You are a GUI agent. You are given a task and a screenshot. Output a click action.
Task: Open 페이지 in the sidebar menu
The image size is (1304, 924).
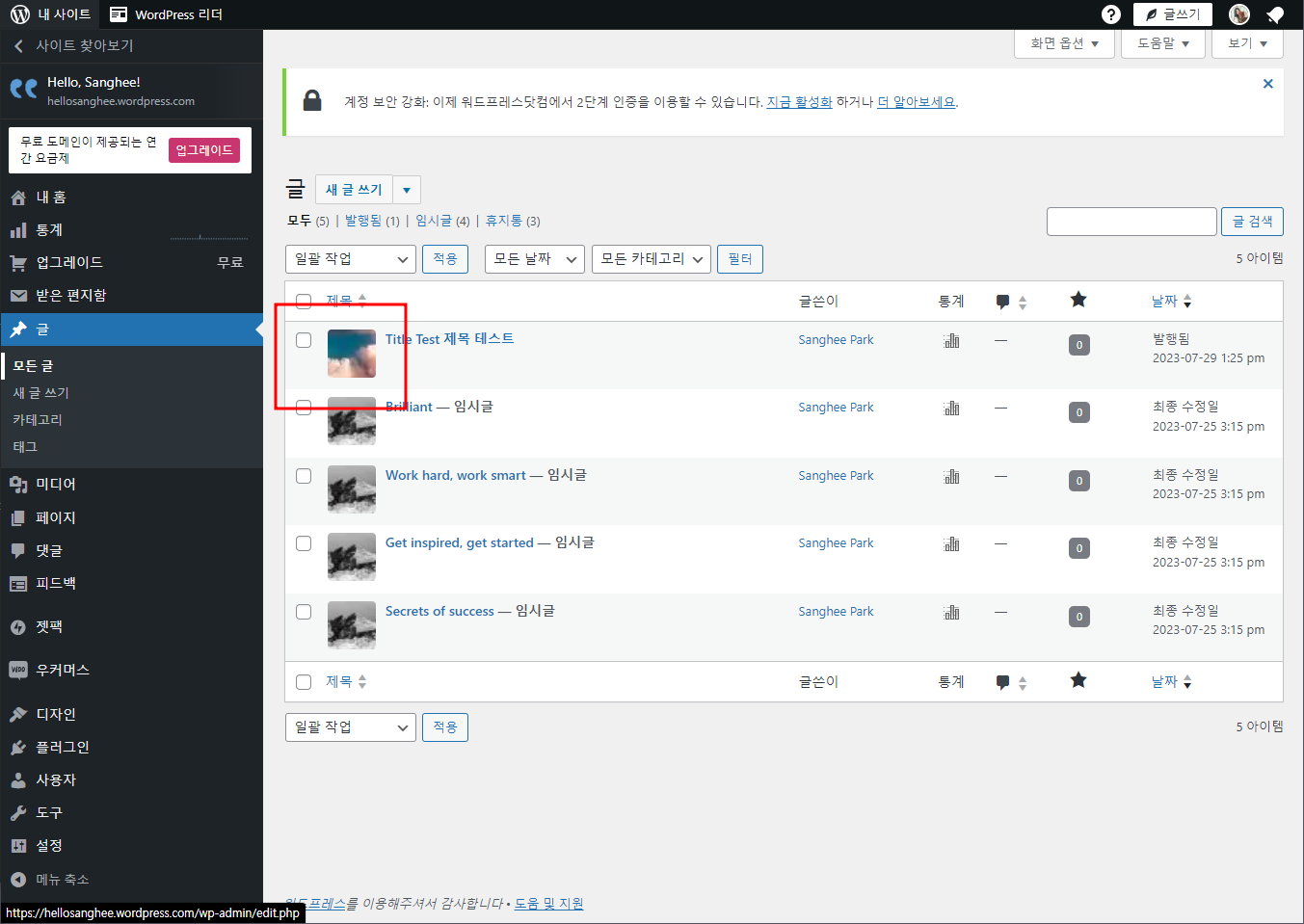pos(131,517)
